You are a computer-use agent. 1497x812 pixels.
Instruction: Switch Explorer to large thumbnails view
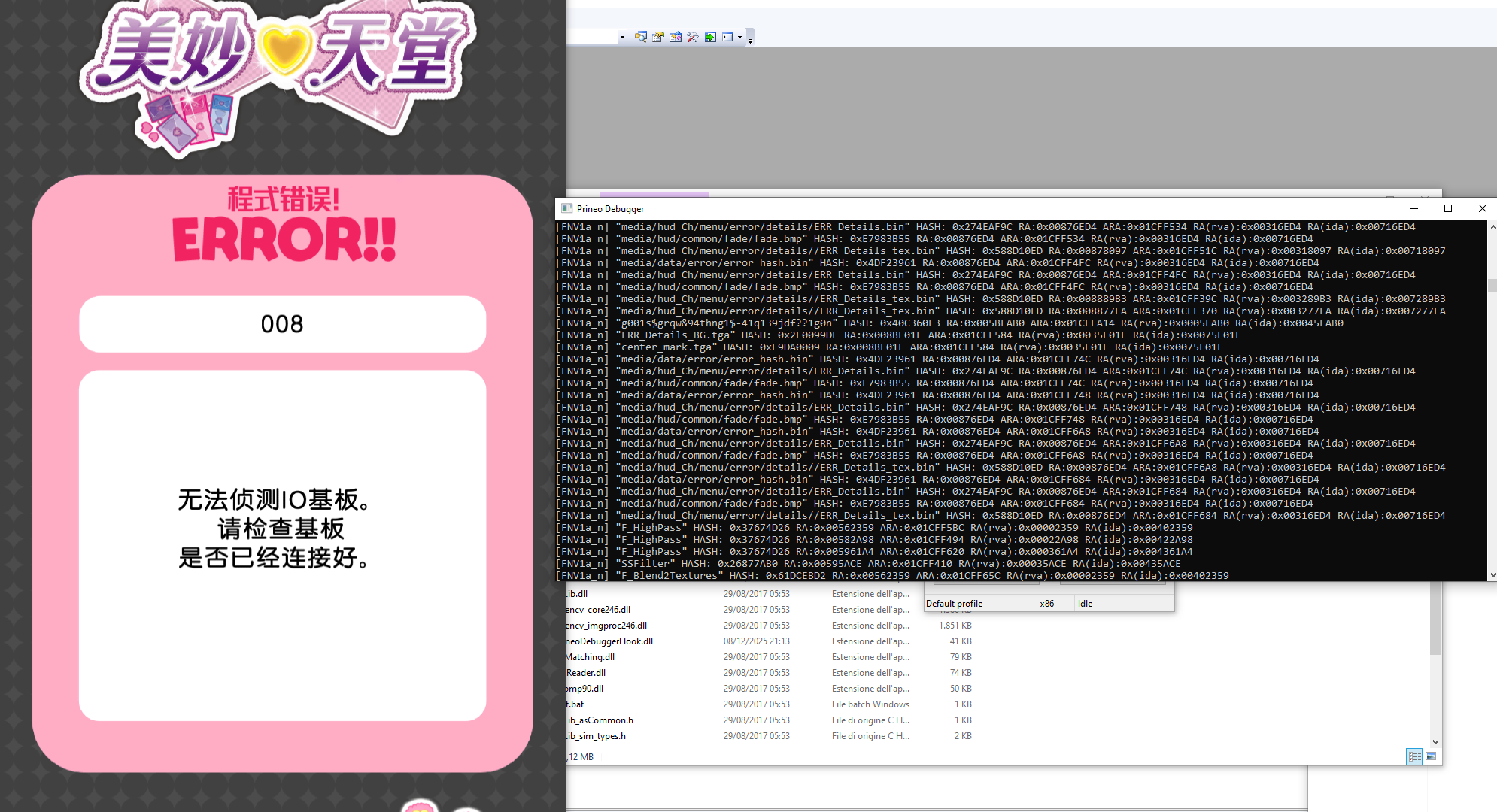tap(1431, 756)
